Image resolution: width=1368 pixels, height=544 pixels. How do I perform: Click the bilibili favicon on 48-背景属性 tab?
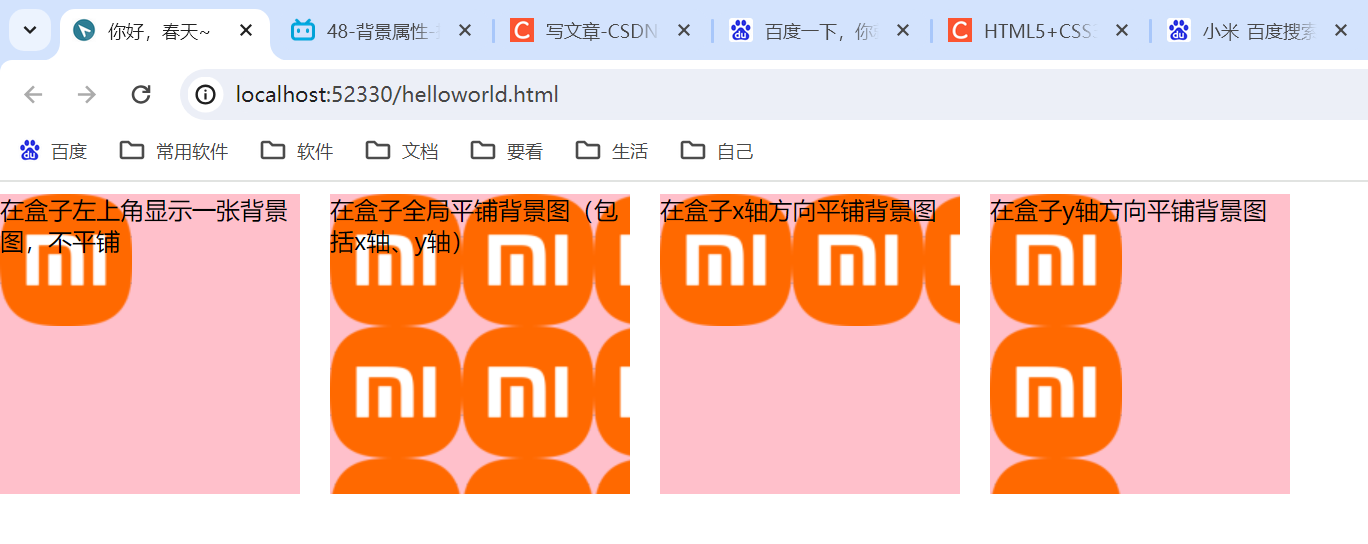pos(303,31)
